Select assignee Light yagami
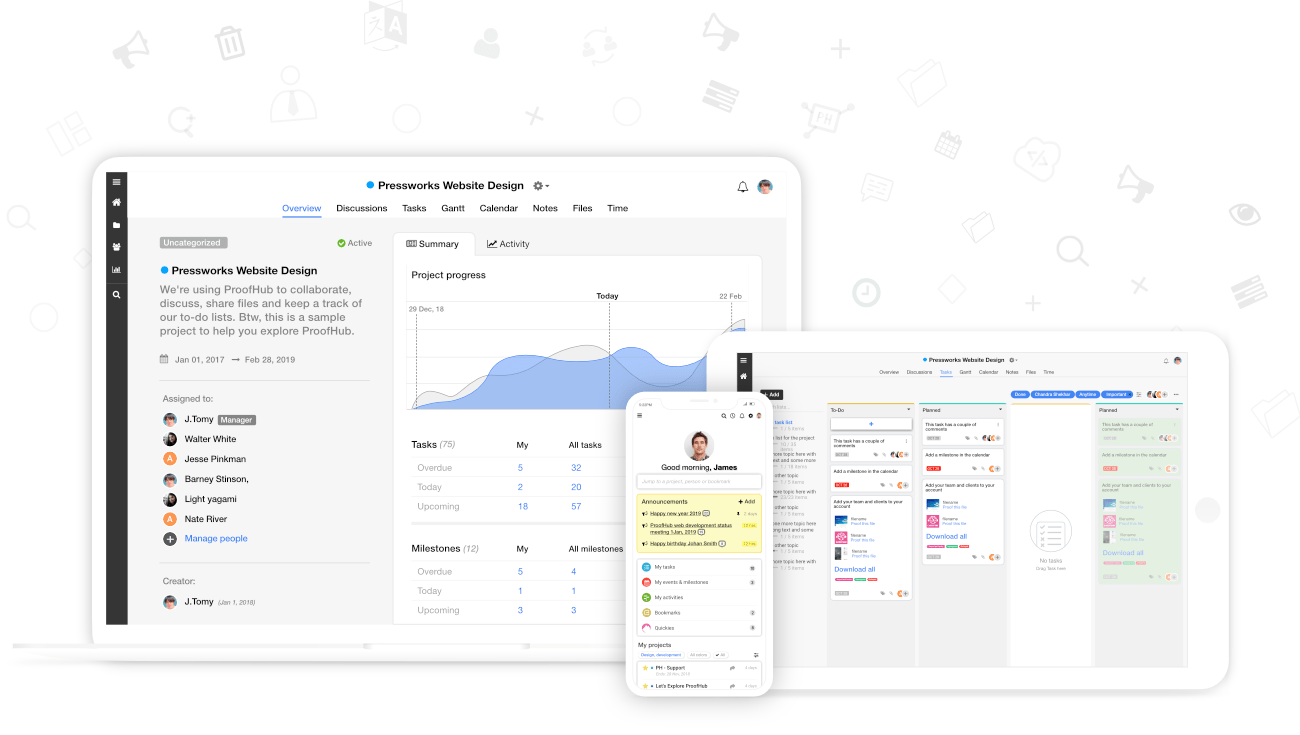 click(210, 499)
